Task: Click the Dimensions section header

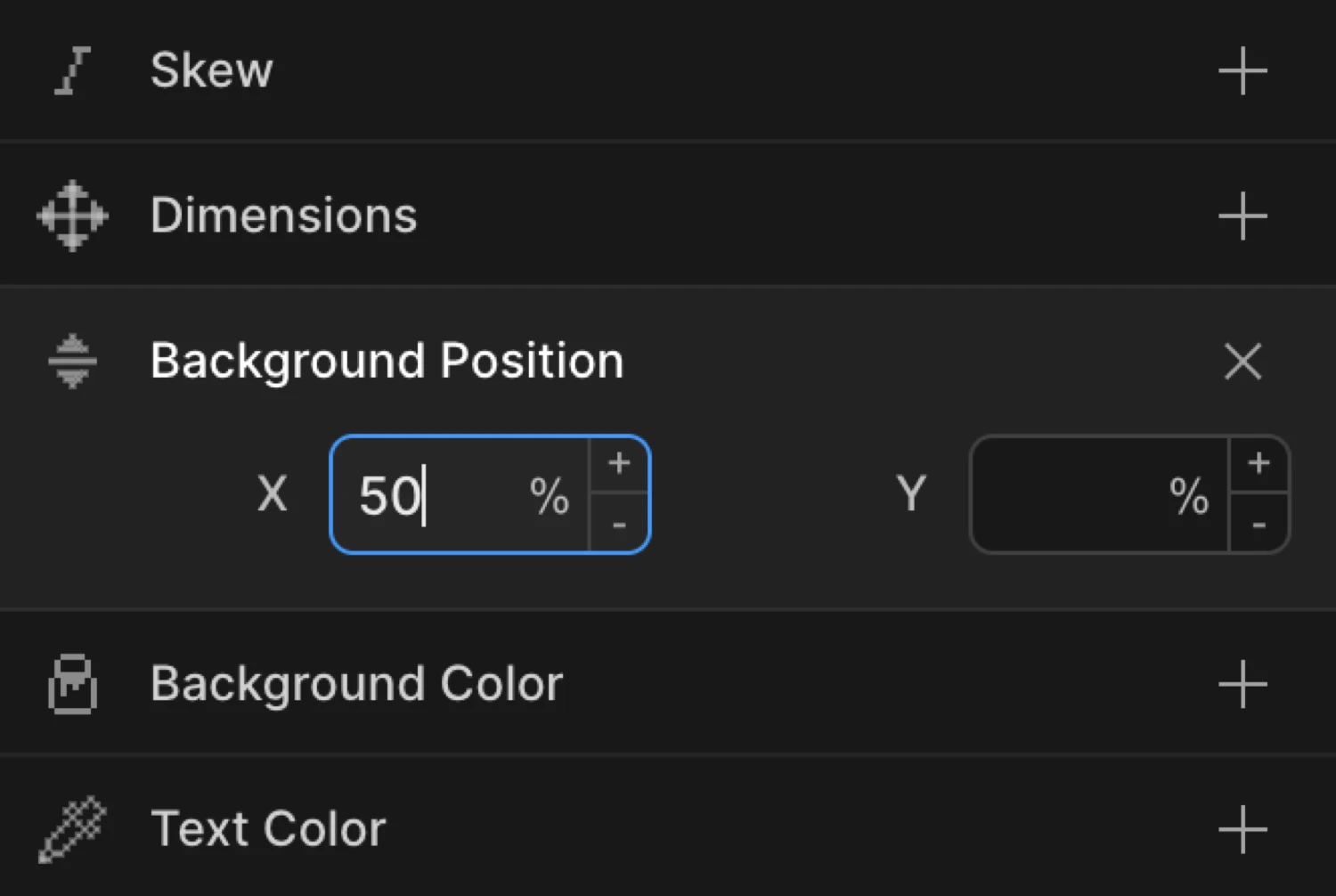Action: coord(284,215)
